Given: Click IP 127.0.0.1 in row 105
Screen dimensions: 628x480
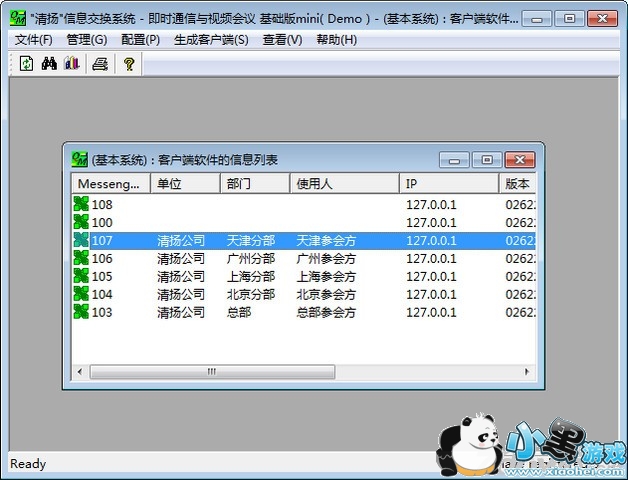Looking at the screenshot, I should click(431, 276).
